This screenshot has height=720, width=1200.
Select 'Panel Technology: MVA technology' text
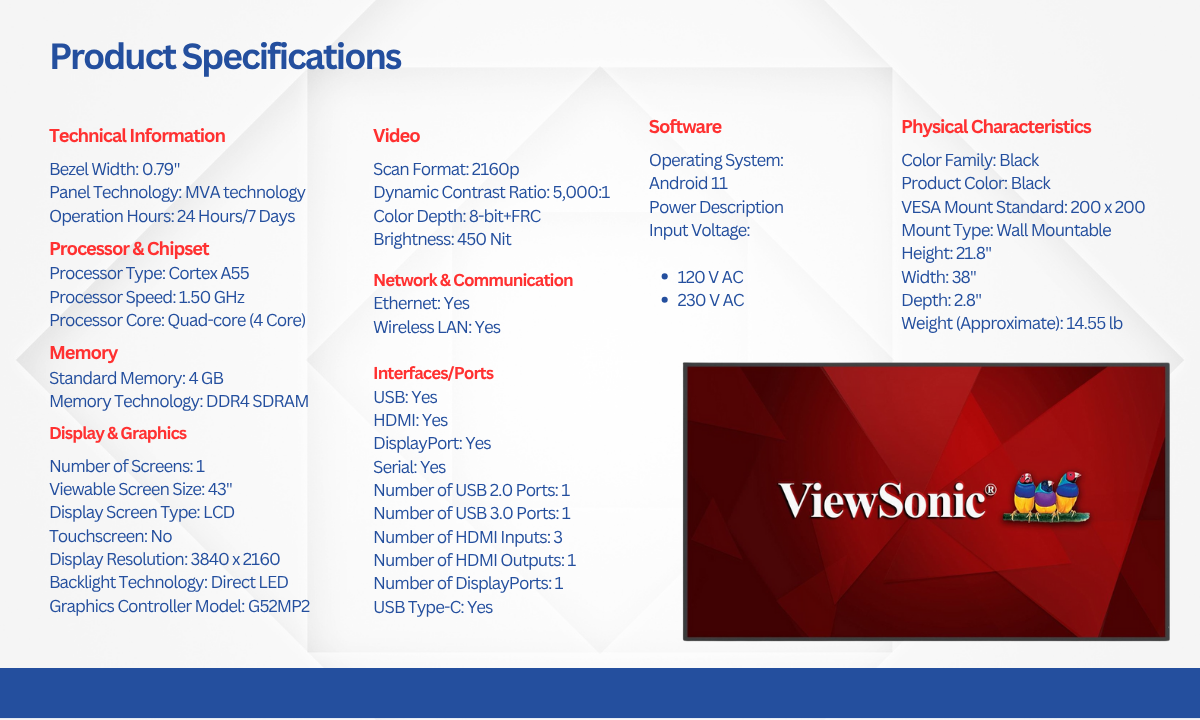[177, 192]
